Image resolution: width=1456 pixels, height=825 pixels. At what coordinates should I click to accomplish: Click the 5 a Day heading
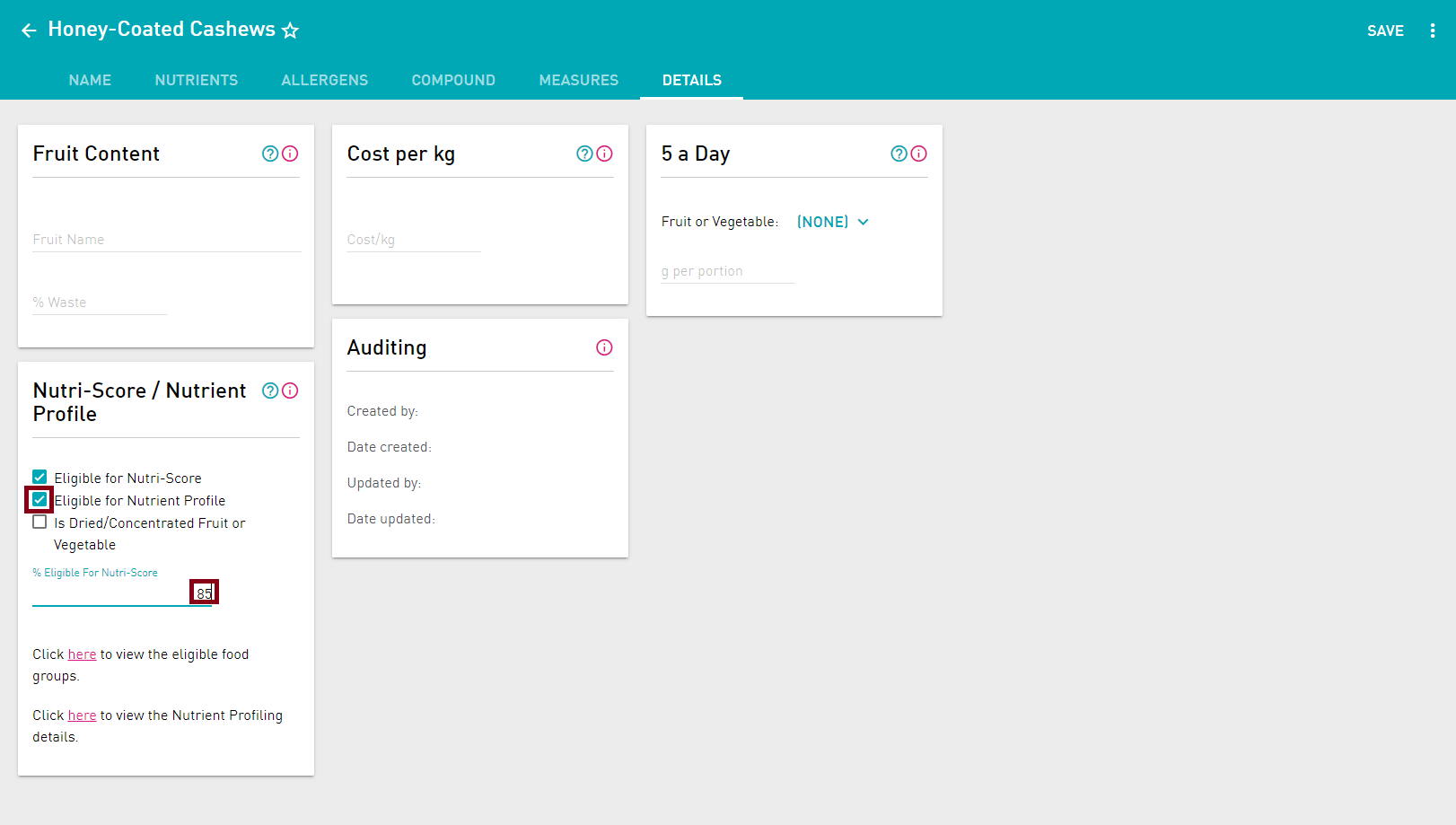[696, 154]
